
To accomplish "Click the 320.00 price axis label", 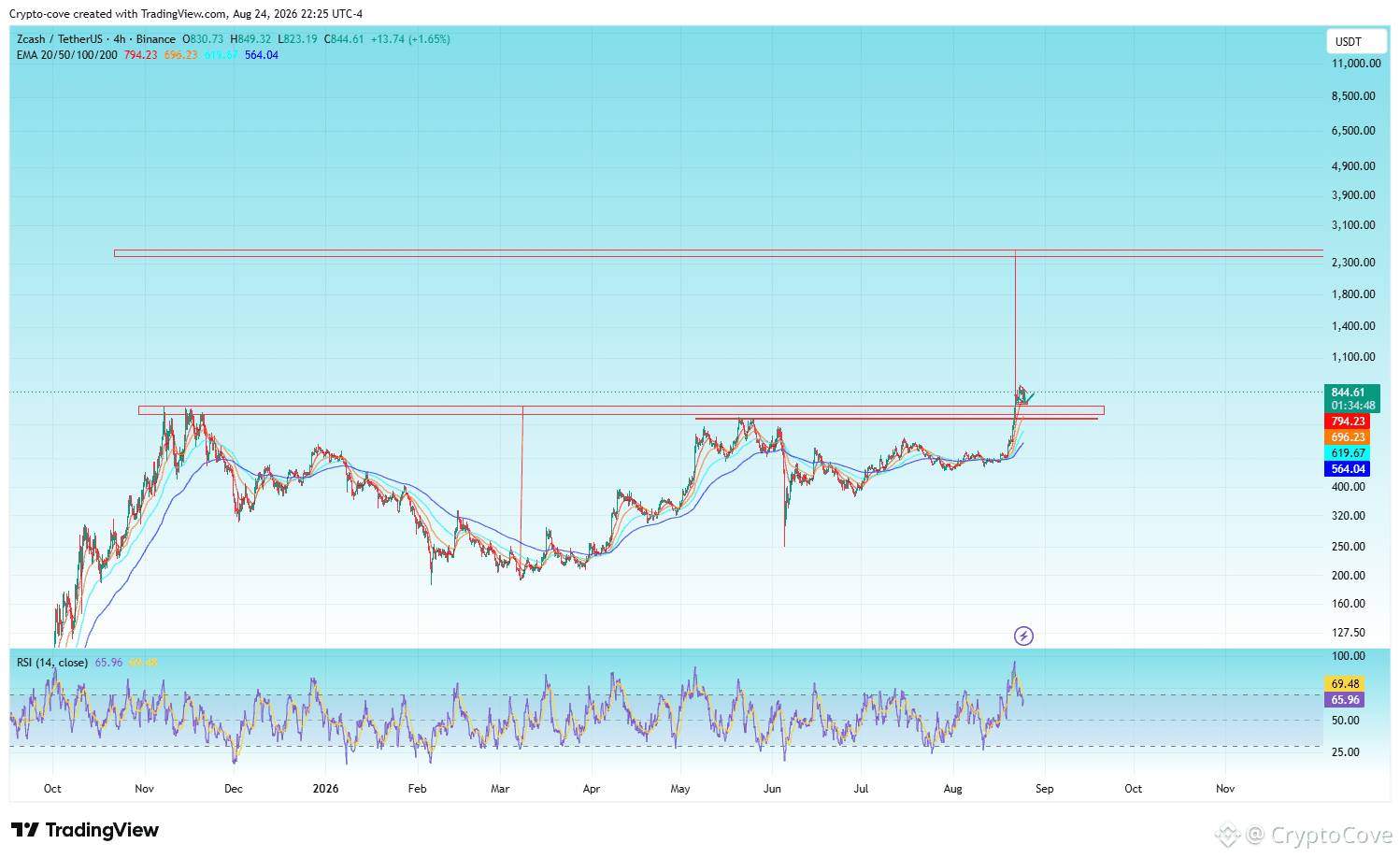I will 1348,516.
